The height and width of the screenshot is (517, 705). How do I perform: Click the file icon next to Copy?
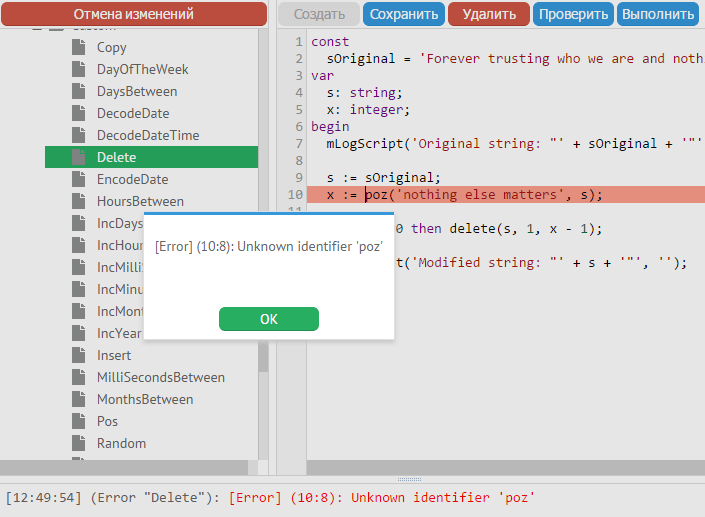click(79, 48)
